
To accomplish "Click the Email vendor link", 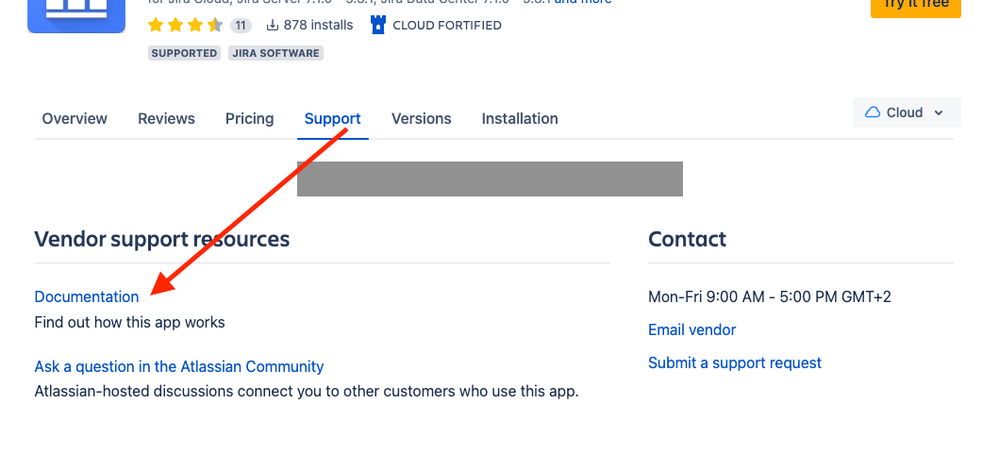I will 692,330.
